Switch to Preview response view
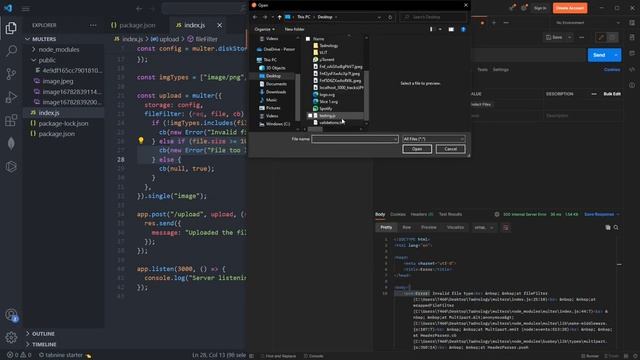 coord(429,227)
